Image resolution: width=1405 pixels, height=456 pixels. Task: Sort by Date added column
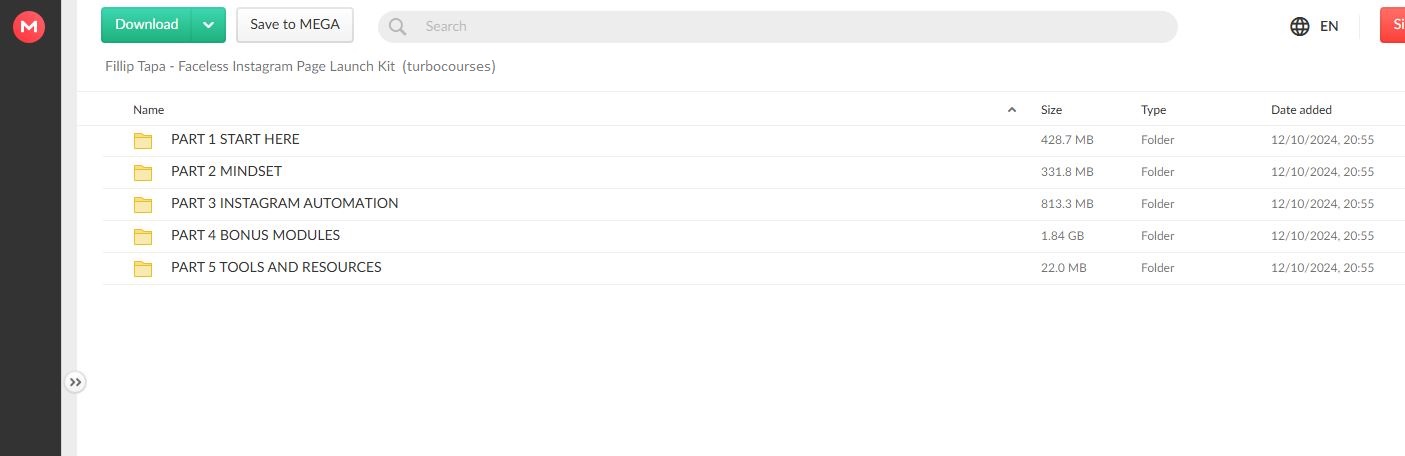[x=1301, y=110]
